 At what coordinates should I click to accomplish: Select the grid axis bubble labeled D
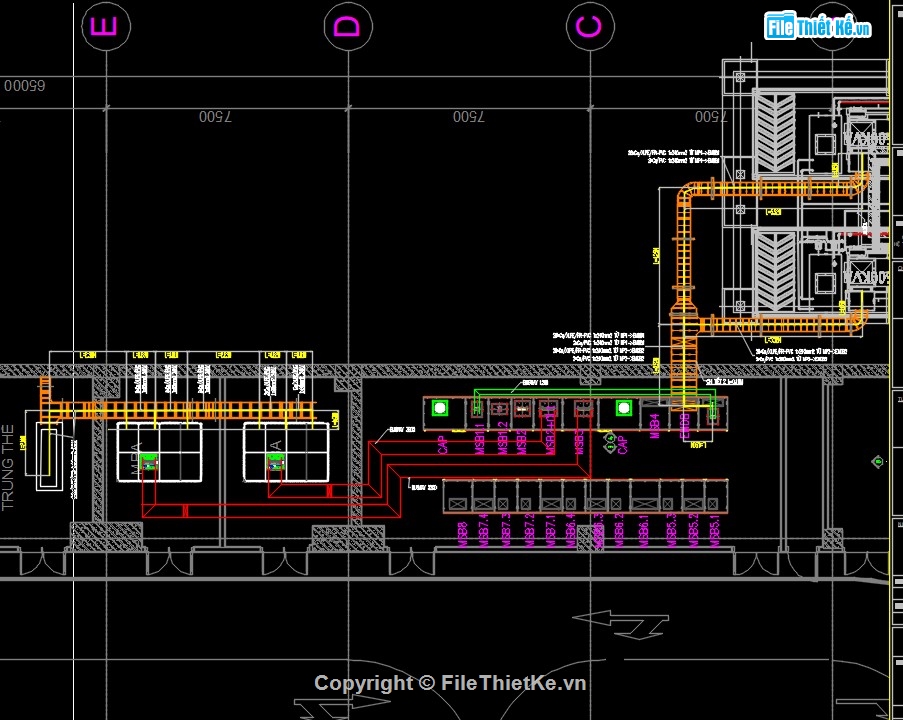click(x=346, y=26)
